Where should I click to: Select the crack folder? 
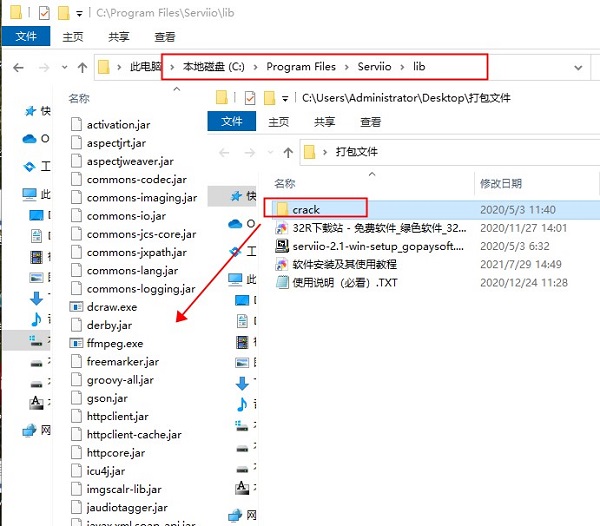(305, 210)
